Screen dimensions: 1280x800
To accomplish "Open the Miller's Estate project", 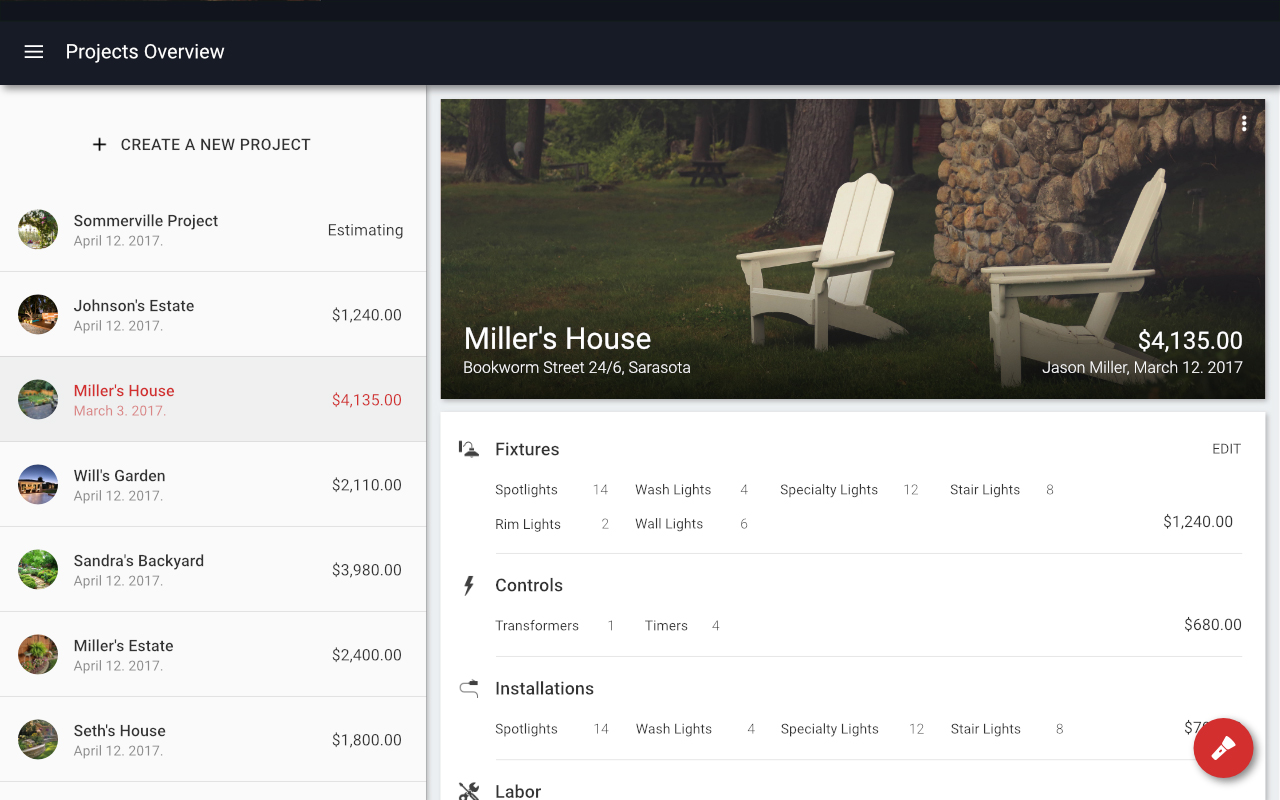I will click(213, 654).
